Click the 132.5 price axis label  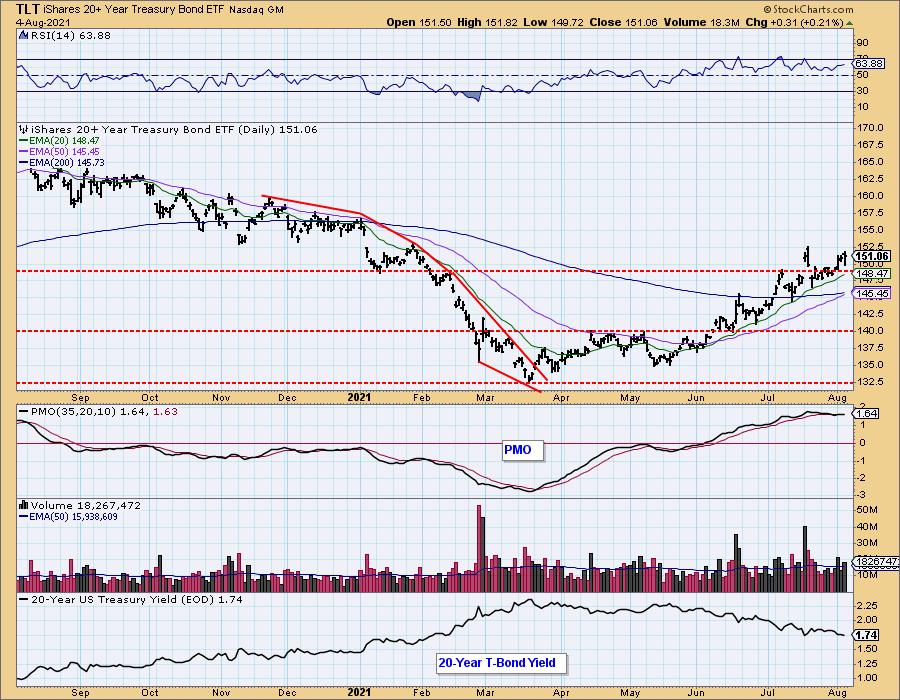(x=870, y=381)
